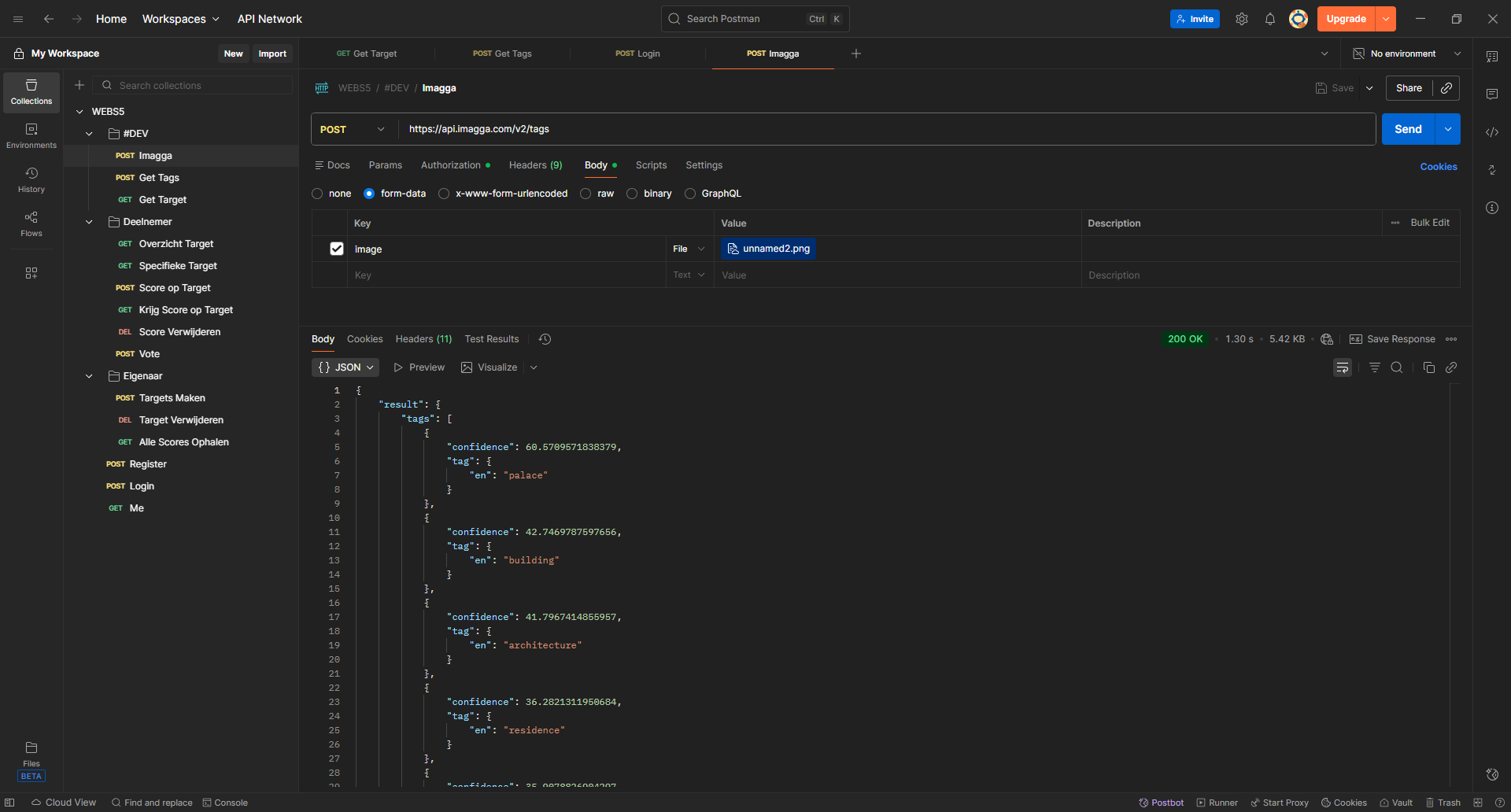Switch to the Headers (9) tab
Viewport: 1511px width, 812px height.
(x=535, y=165)
